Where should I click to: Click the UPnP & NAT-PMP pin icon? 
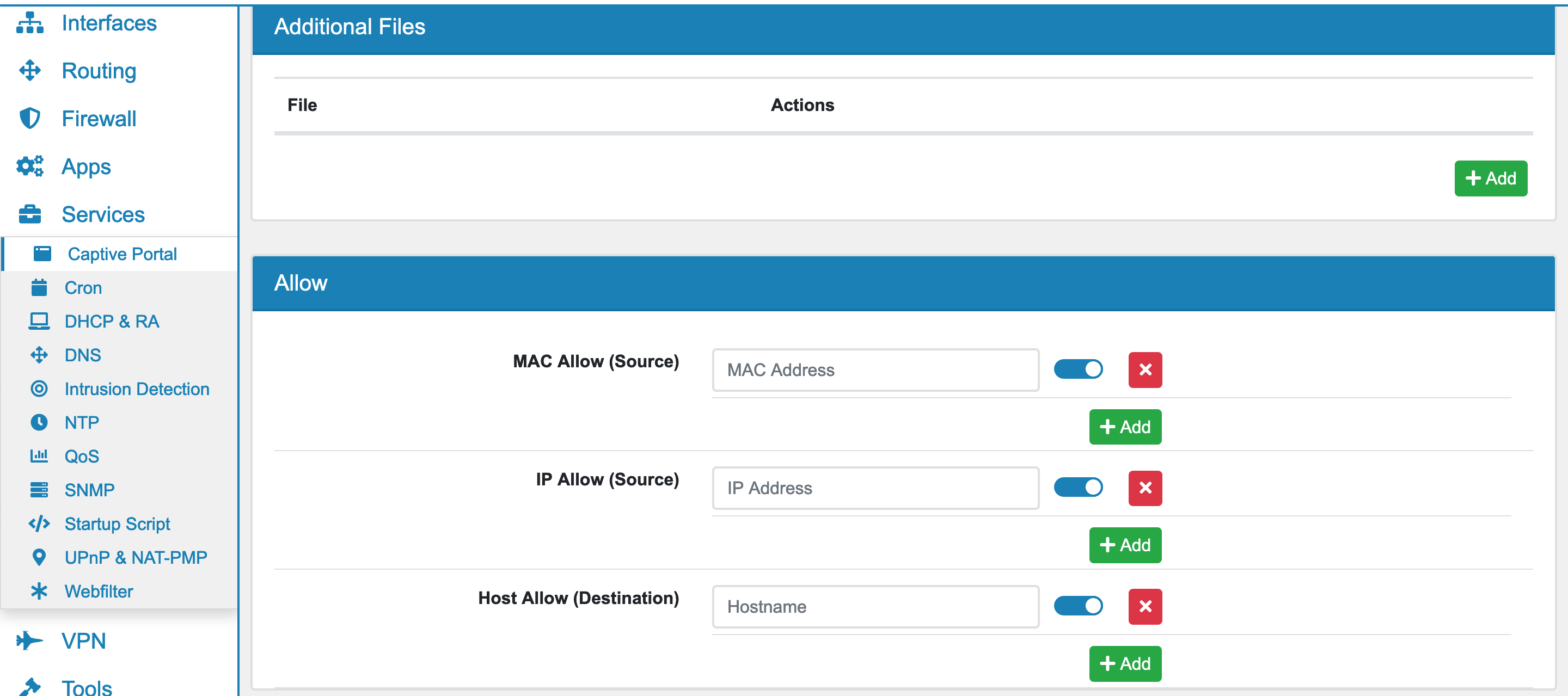pyautogui.click(x=39, y=557)
